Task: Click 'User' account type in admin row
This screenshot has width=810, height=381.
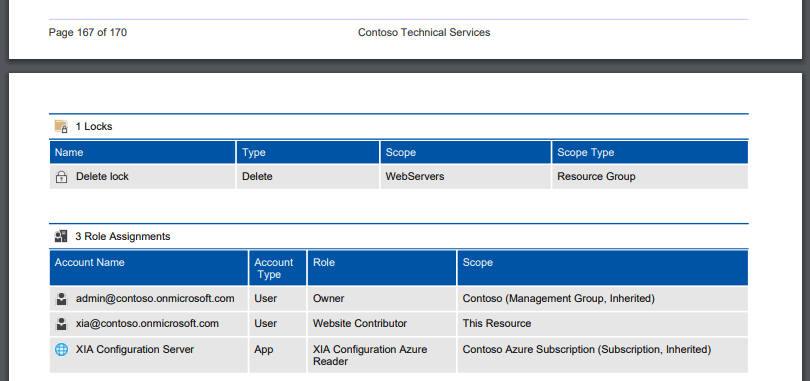Action: pyautogui.click(x=278, y=298)
